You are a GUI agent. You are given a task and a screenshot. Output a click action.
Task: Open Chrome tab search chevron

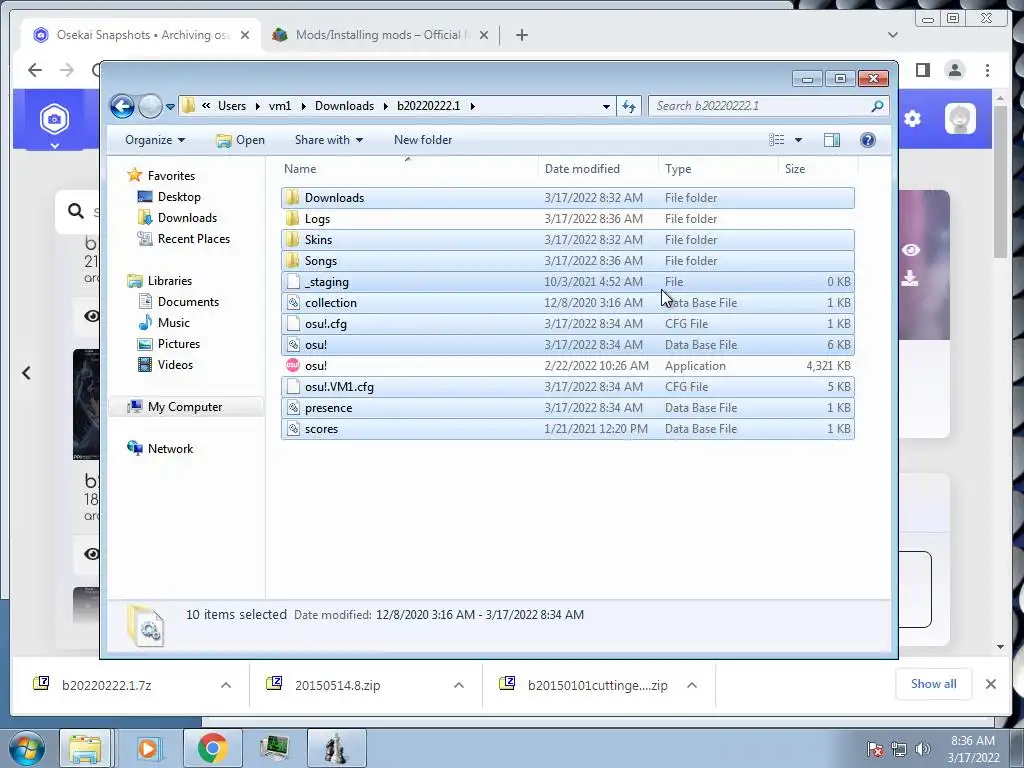893,35
